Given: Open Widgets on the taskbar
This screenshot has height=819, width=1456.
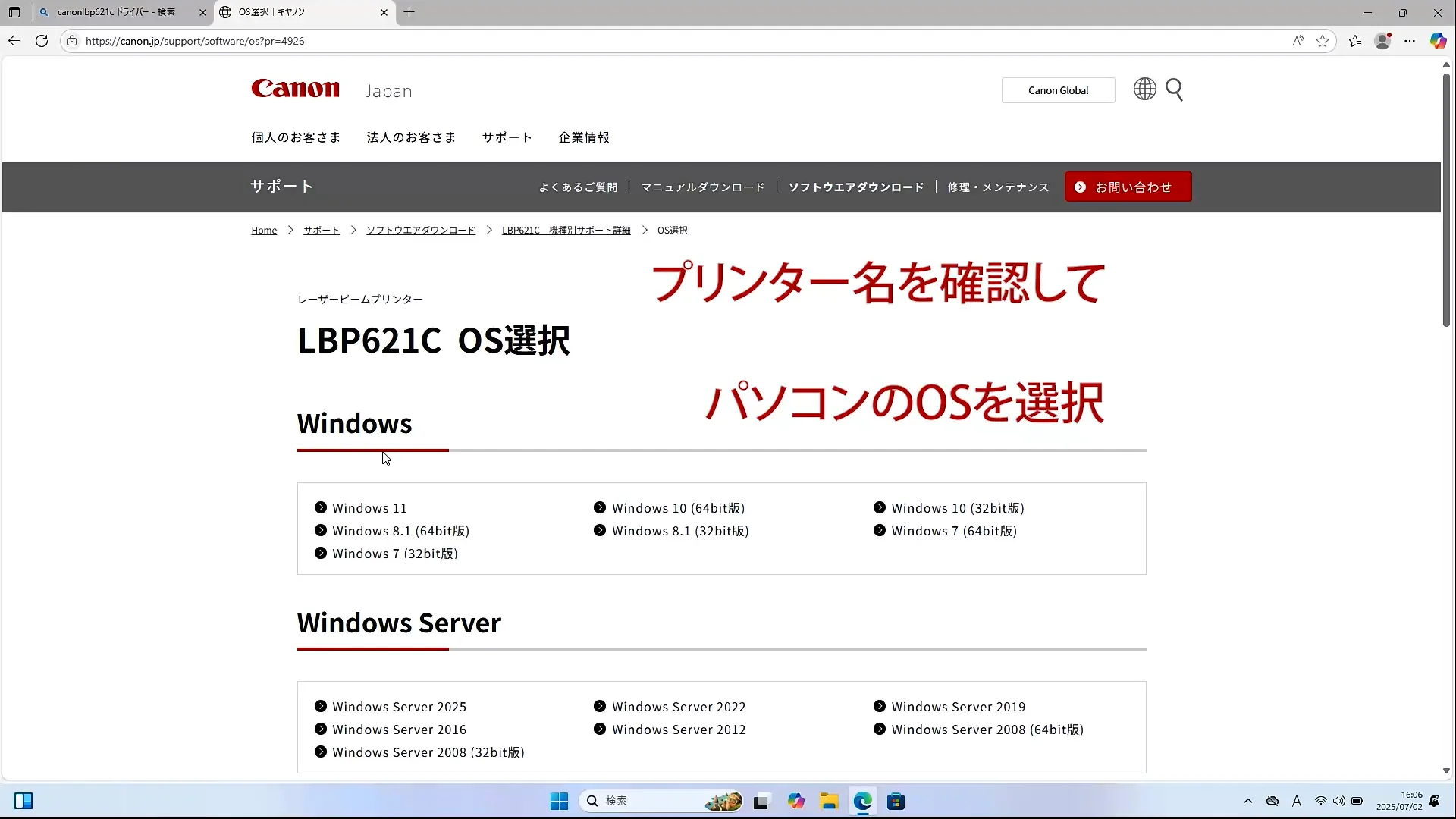Looking at the screenshot, I should (24, 801).
